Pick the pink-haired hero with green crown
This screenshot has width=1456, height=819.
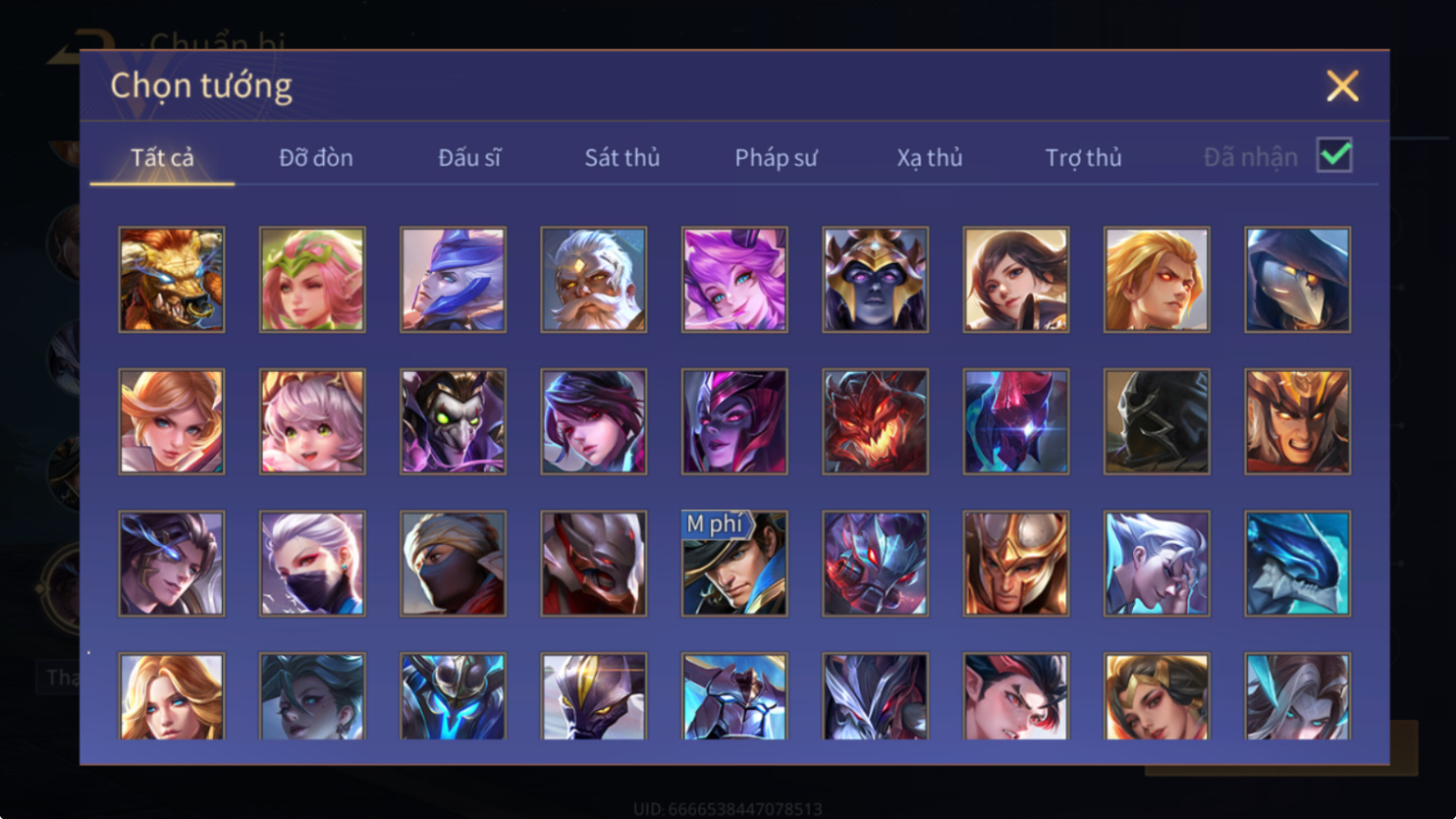312,280
